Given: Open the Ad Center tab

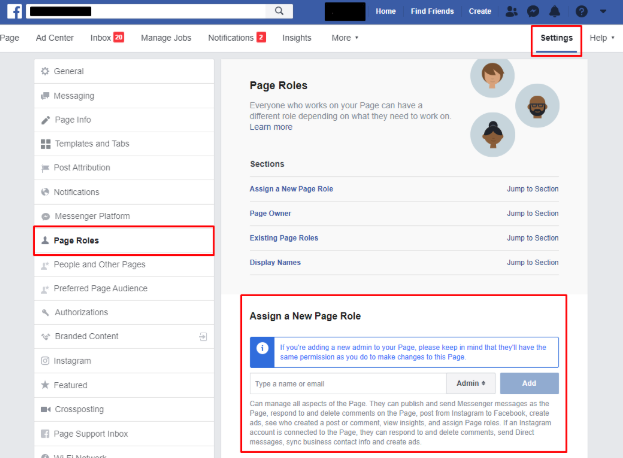Looking at the screenshot, I should (x=55, y=38).
